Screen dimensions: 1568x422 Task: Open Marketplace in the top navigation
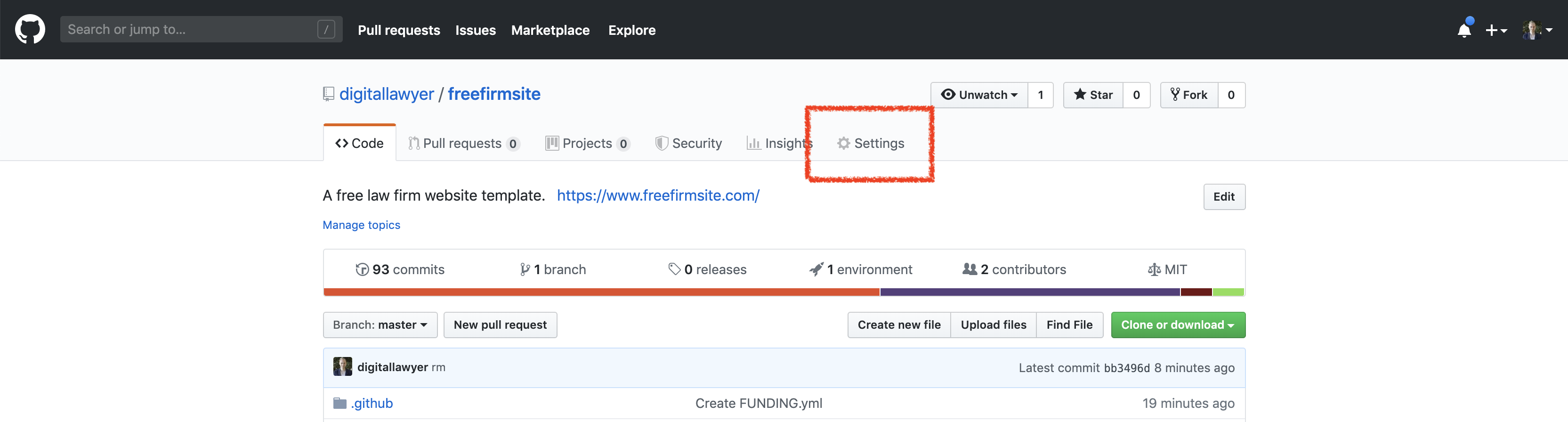point(550,30)
